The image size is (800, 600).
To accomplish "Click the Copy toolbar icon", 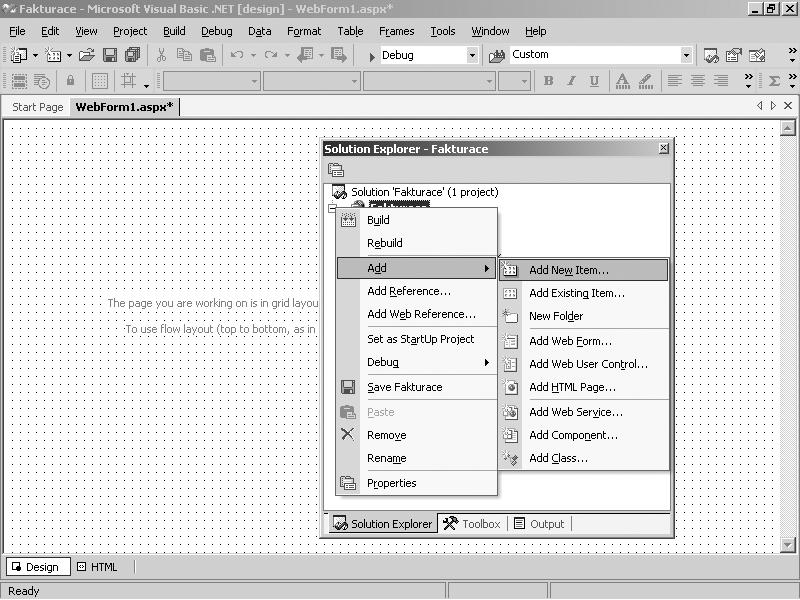I will [184, 55].
